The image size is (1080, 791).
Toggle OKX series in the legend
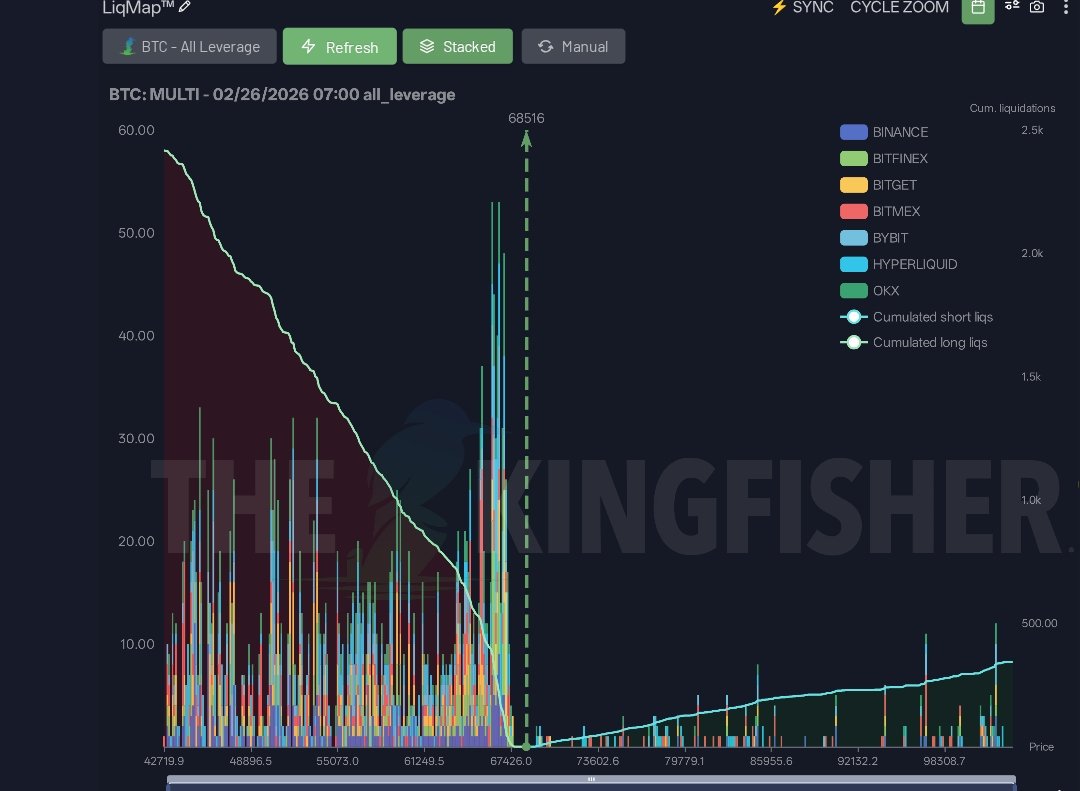click(x=870, y=290)
